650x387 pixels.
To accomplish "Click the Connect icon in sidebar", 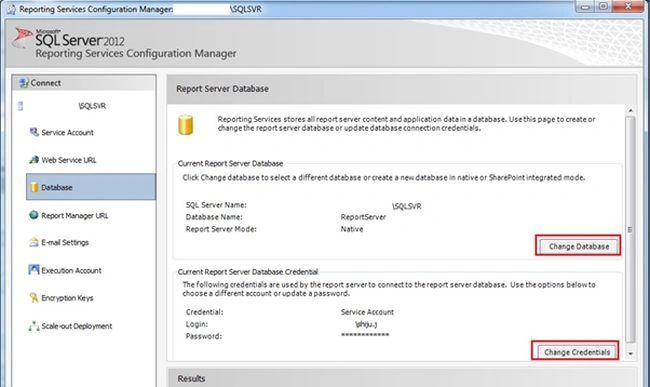I will point(24,83).
